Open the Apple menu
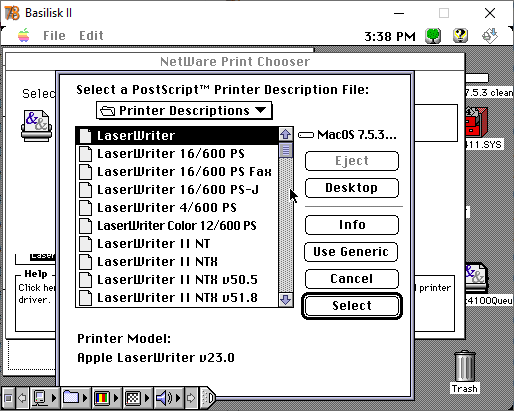 click(x=24, y=35)
